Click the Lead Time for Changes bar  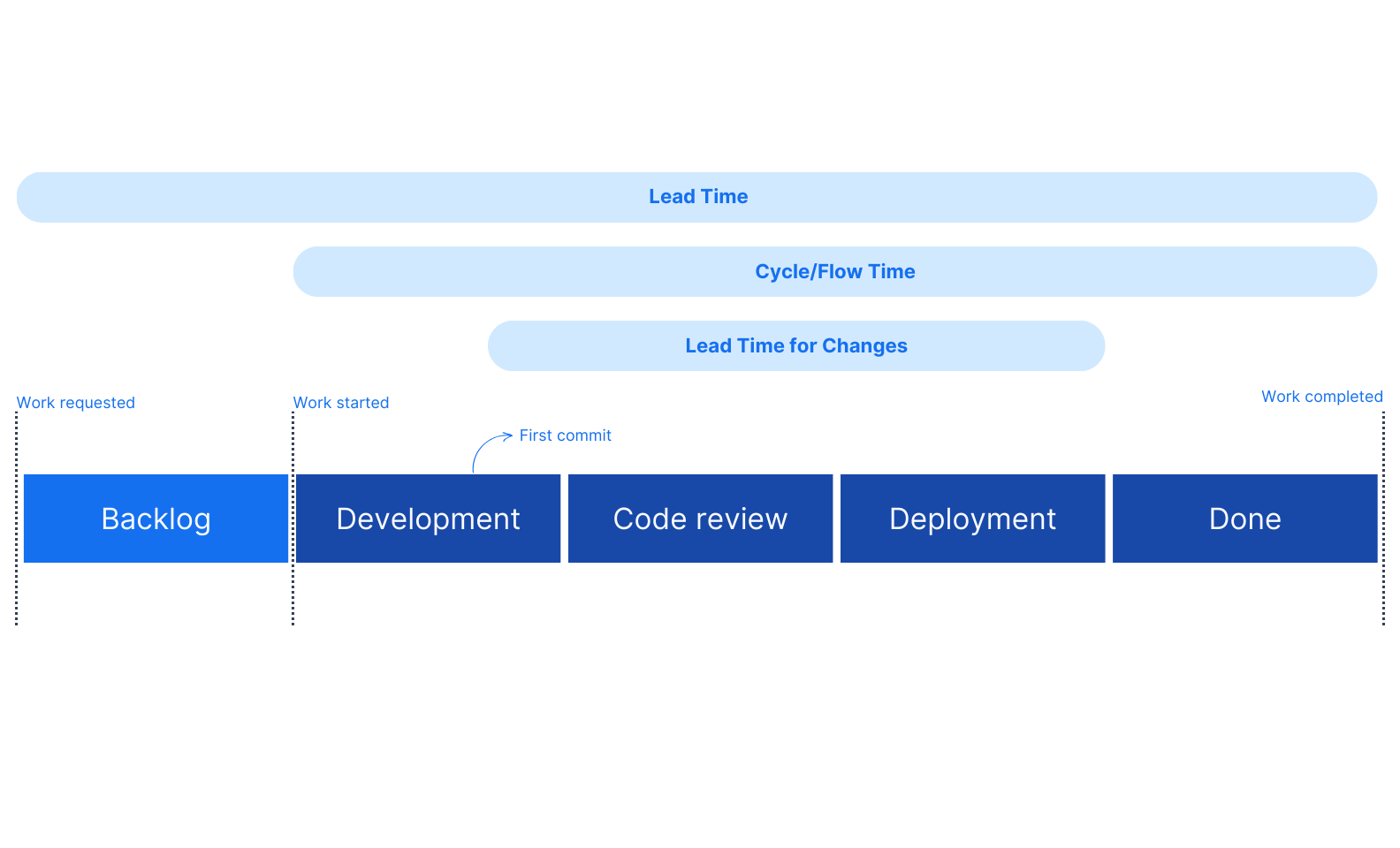[795, 346]
